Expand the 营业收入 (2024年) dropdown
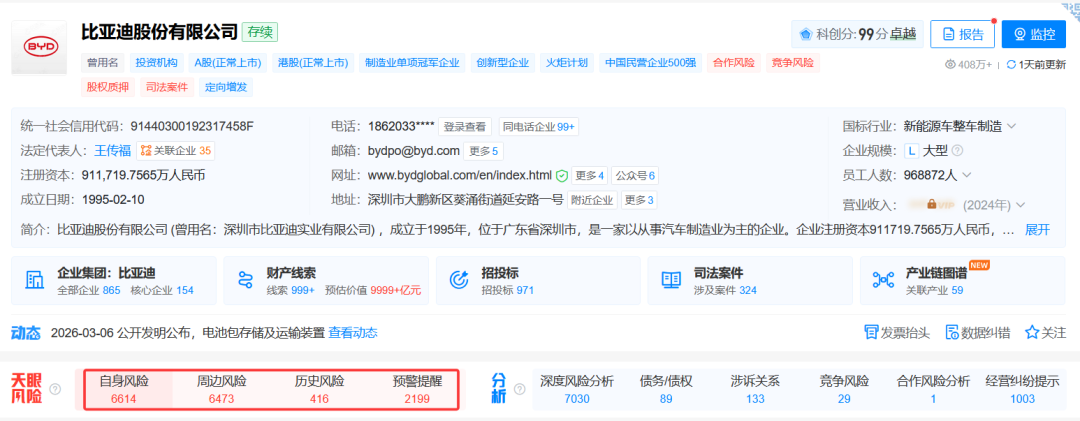1080x421 pixels. coord(1019,205)
